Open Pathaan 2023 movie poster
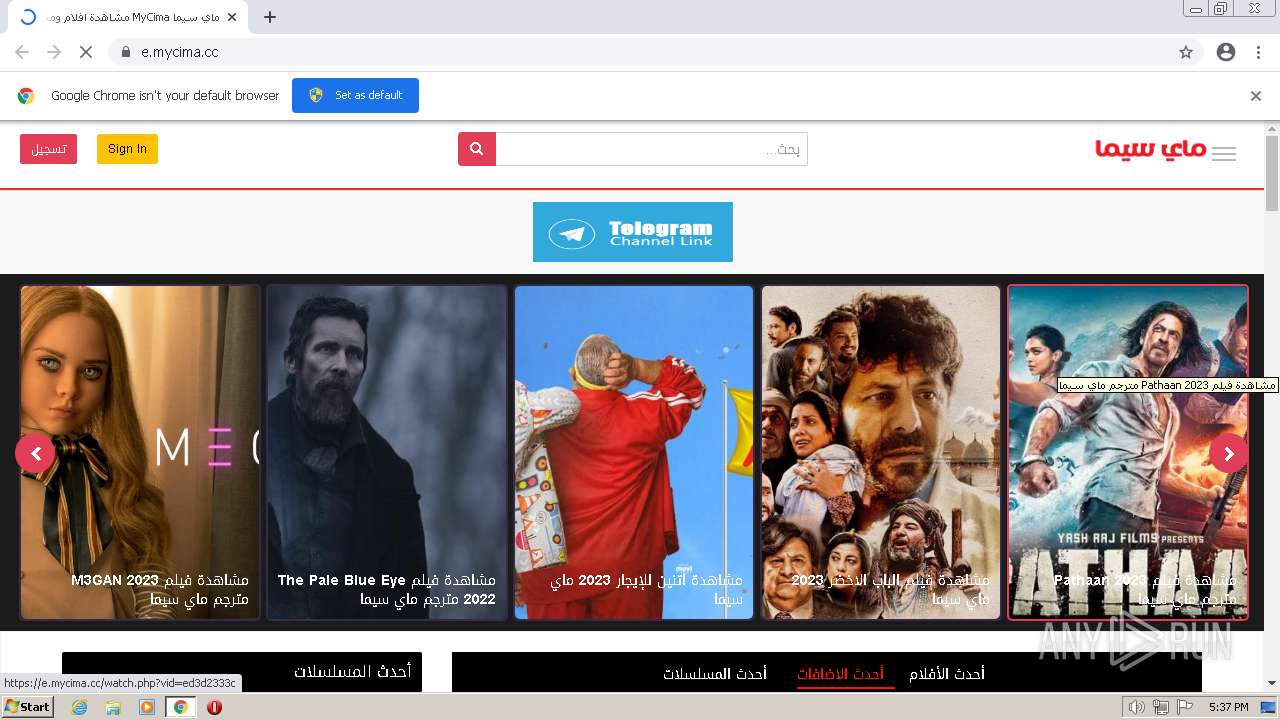 (1128, 453)
